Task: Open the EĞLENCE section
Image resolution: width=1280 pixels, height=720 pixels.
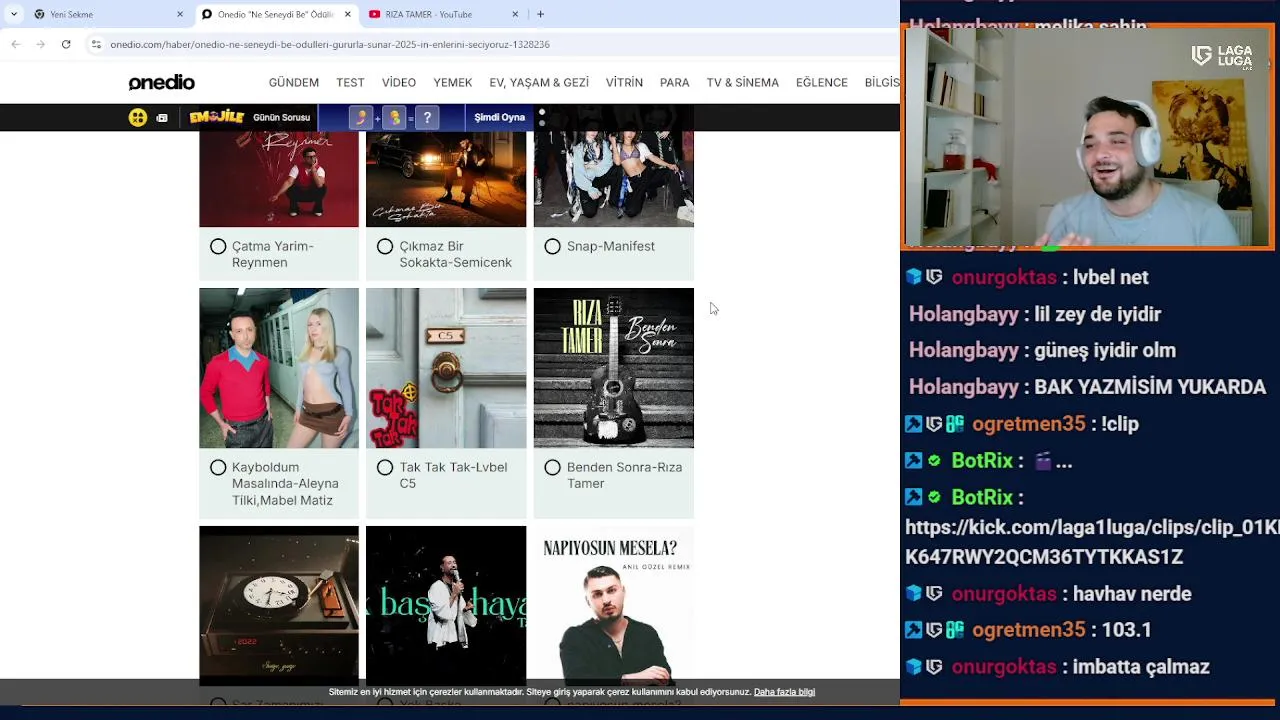Action: [x=822, y=82]
